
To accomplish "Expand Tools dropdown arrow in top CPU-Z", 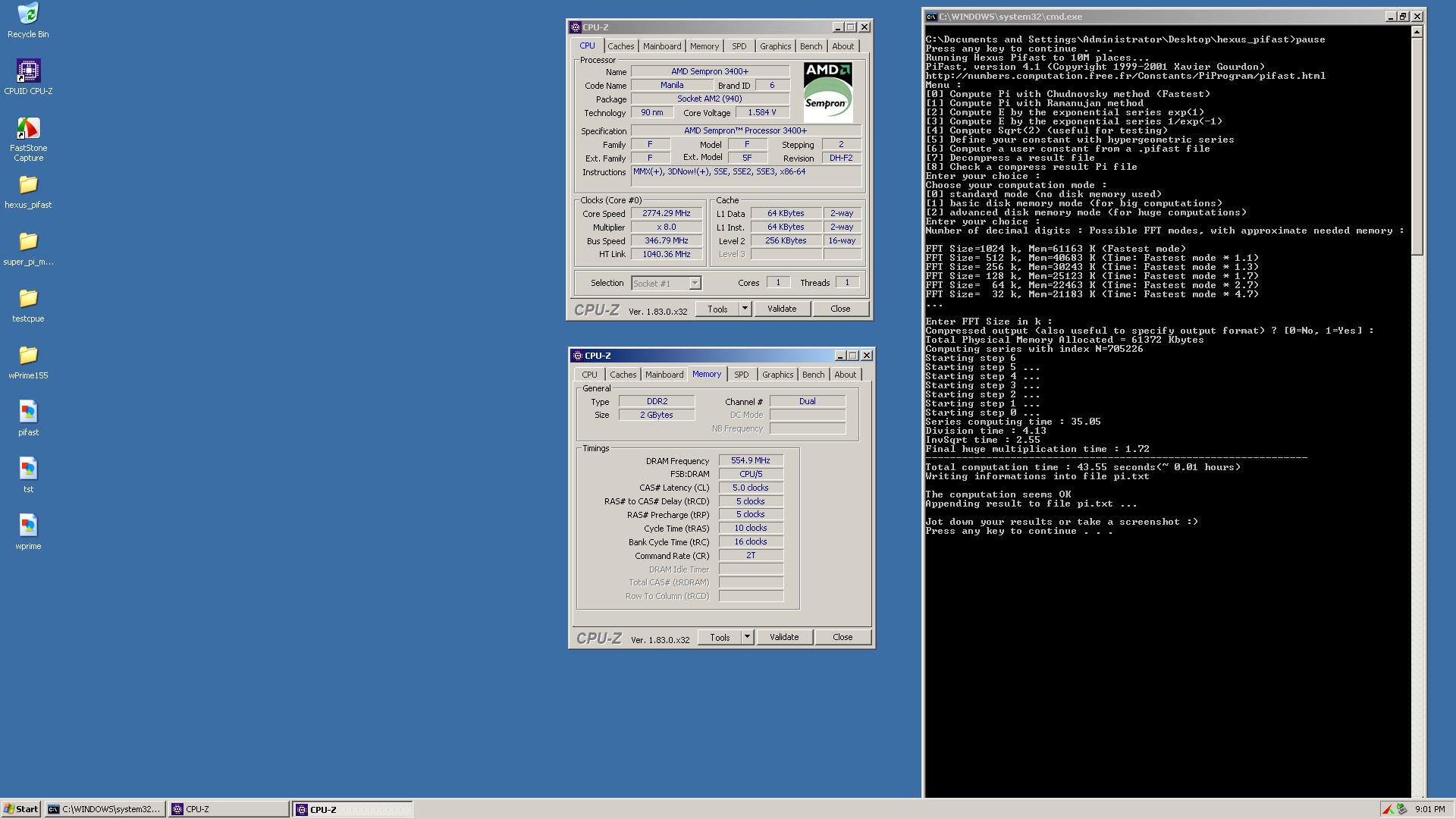I will (745, 309).
